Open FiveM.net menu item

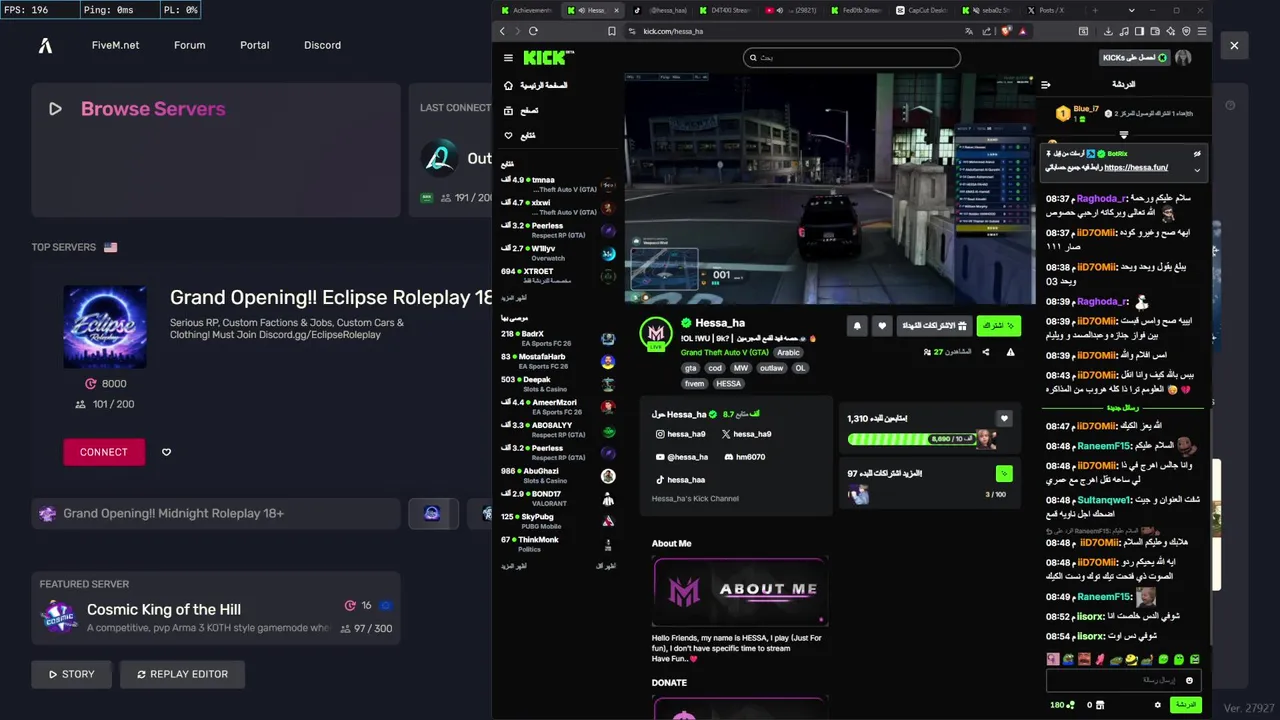115,45
